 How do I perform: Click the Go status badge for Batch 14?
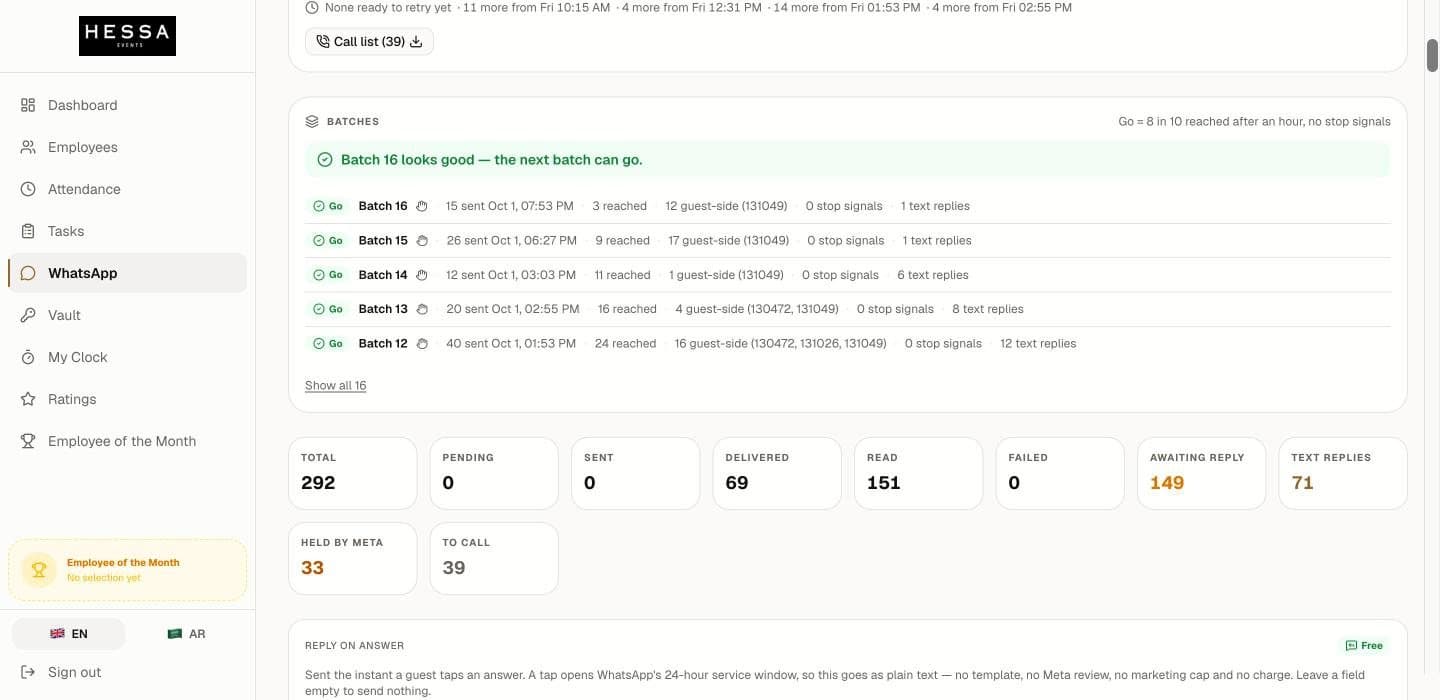click(x=328, y=275)
